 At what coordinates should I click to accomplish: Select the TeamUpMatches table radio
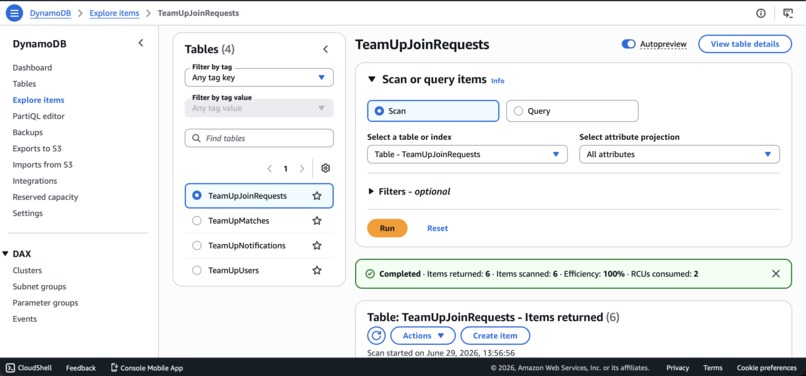point(196,221)
